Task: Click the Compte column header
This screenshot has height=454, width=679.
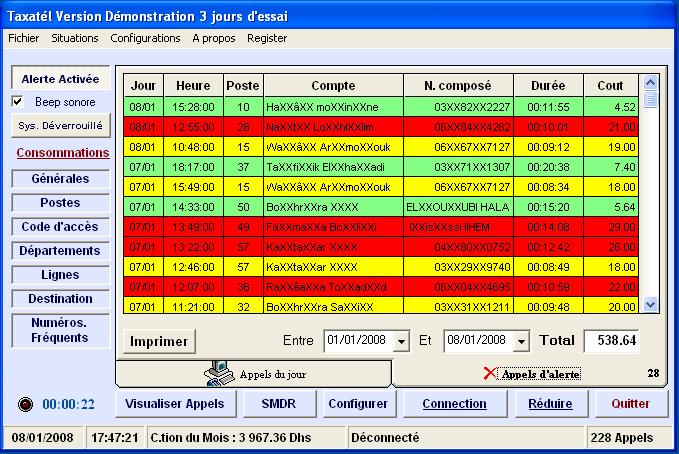Action: coord(333,86)
